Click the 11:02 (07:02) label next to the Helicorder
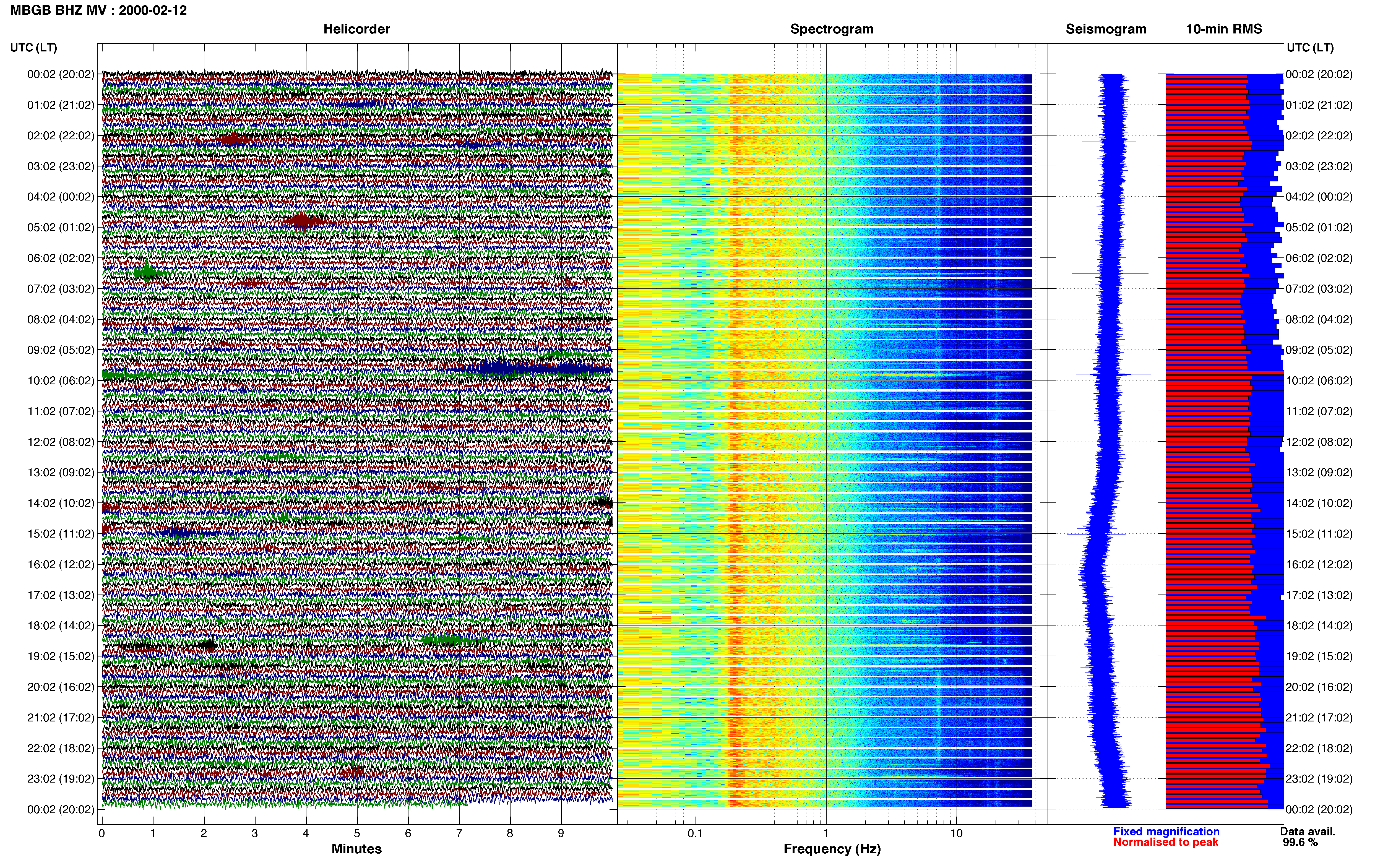Image resolution: width=1388 pixels, height=868 pixels. coord(61,411)
